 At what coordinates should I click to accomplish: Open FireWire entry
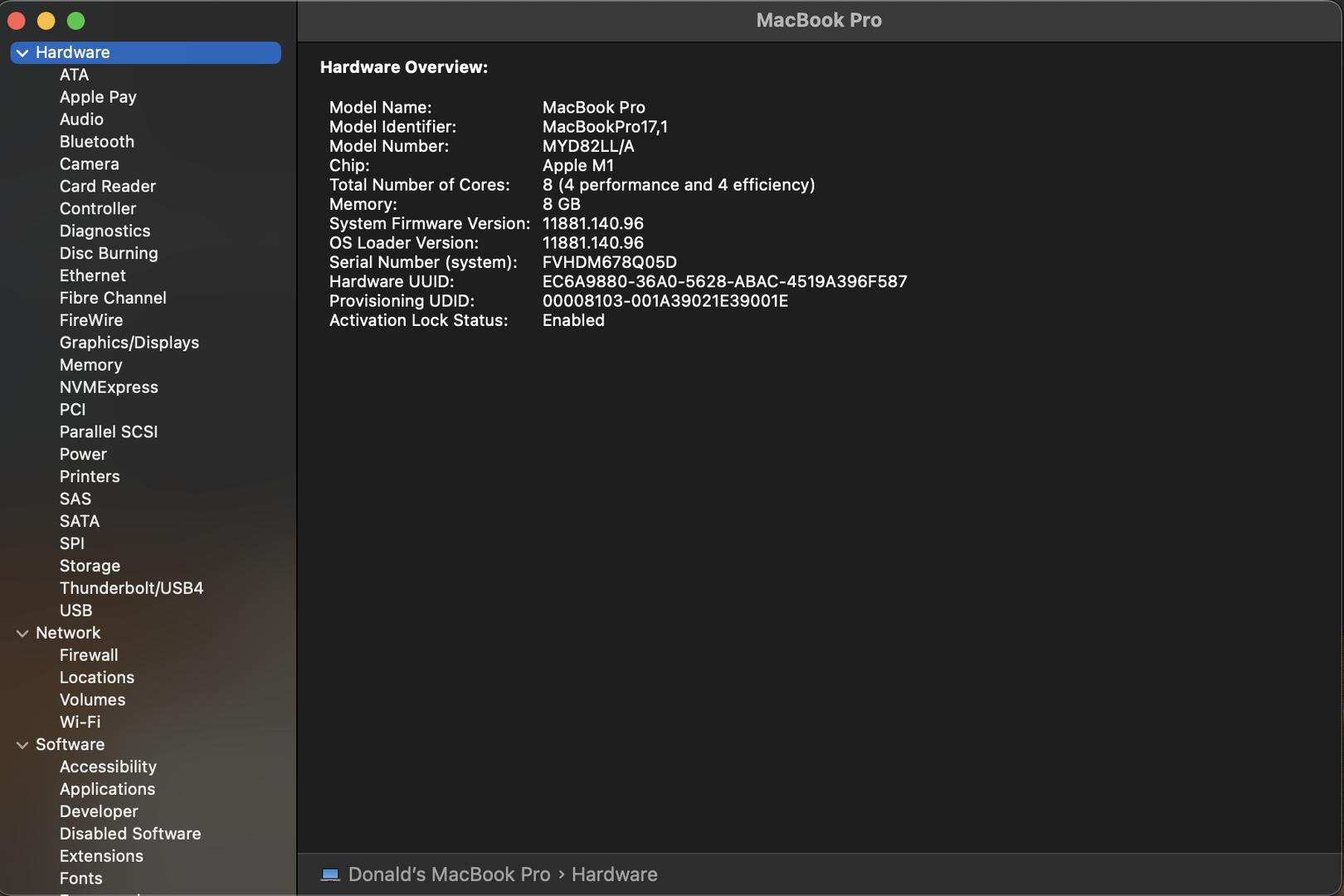tap(91, 321)
